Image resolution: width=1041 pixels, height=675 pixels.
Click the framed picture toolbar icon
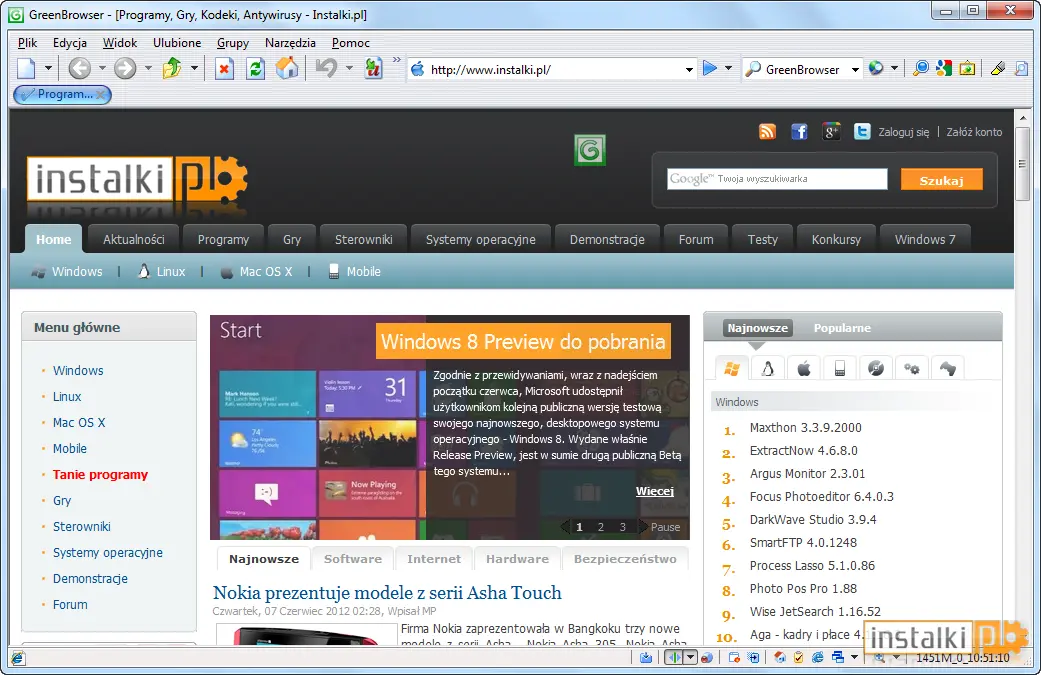click(967, 68)
